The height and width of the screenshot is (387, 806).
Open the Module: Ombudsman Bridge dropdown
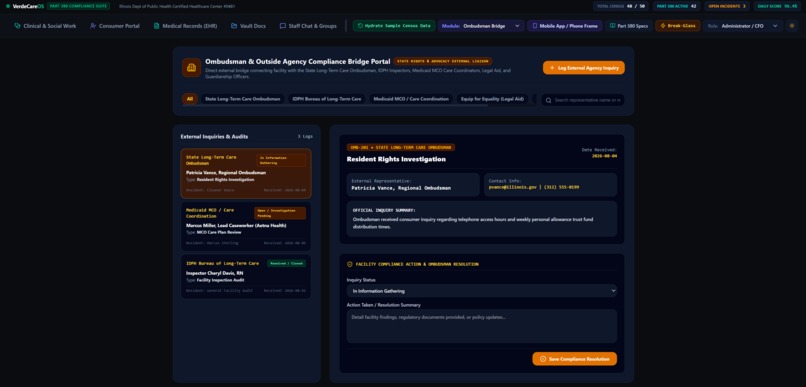(x=481, y=26)
